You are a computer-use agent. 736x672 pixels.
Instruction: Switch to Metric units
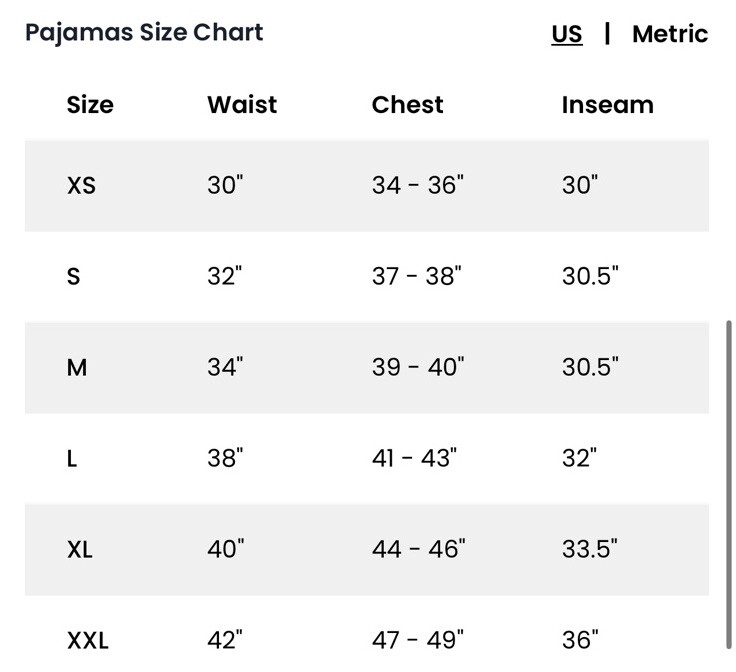(669, 34)
